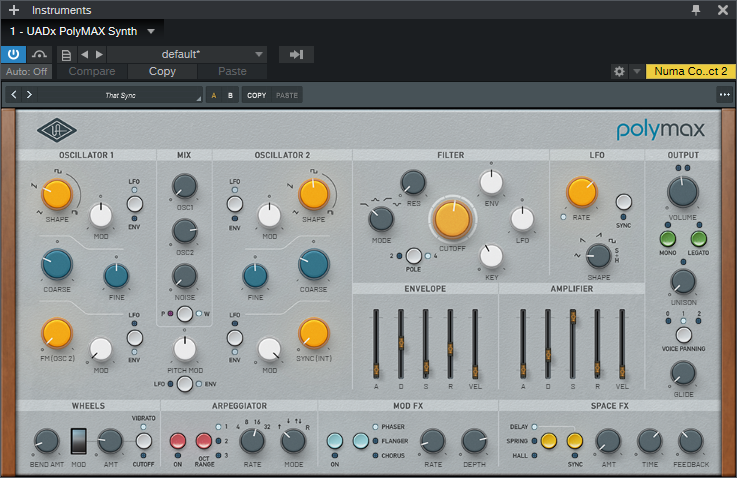This screenshot has height=478, width=737.
Task: Pin the Instruments window
Action: 697,10
